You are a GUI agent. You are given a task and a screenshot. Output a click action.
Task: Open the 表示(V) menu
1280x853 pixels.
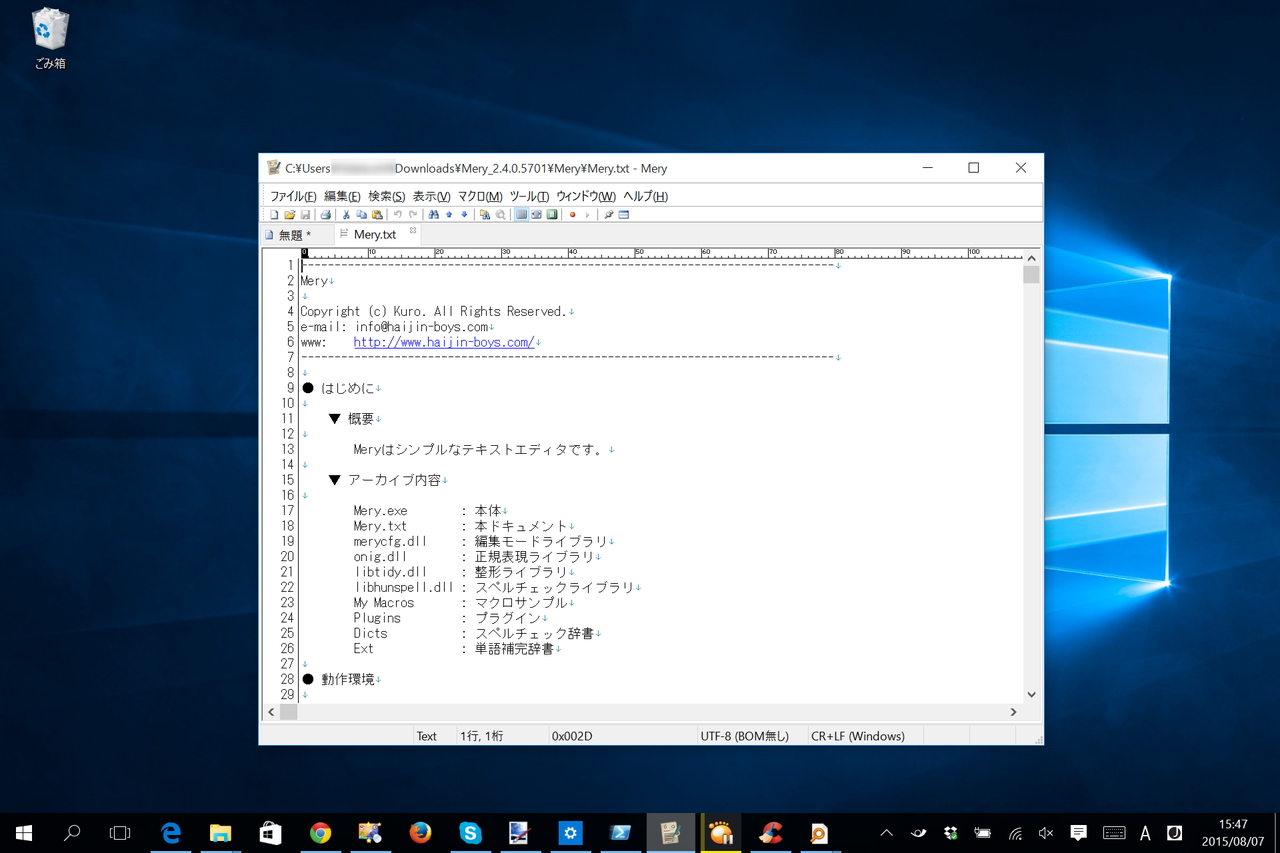click(431, 196)
